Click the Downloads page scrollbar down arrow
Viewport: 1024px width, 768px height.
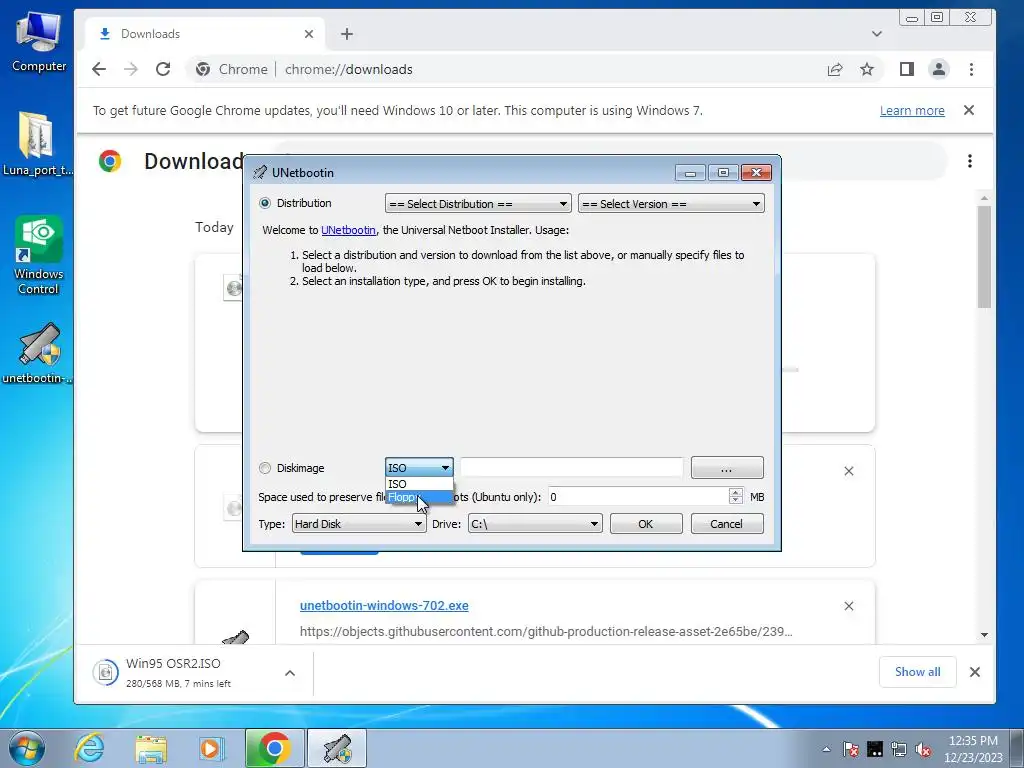point(984,635)
